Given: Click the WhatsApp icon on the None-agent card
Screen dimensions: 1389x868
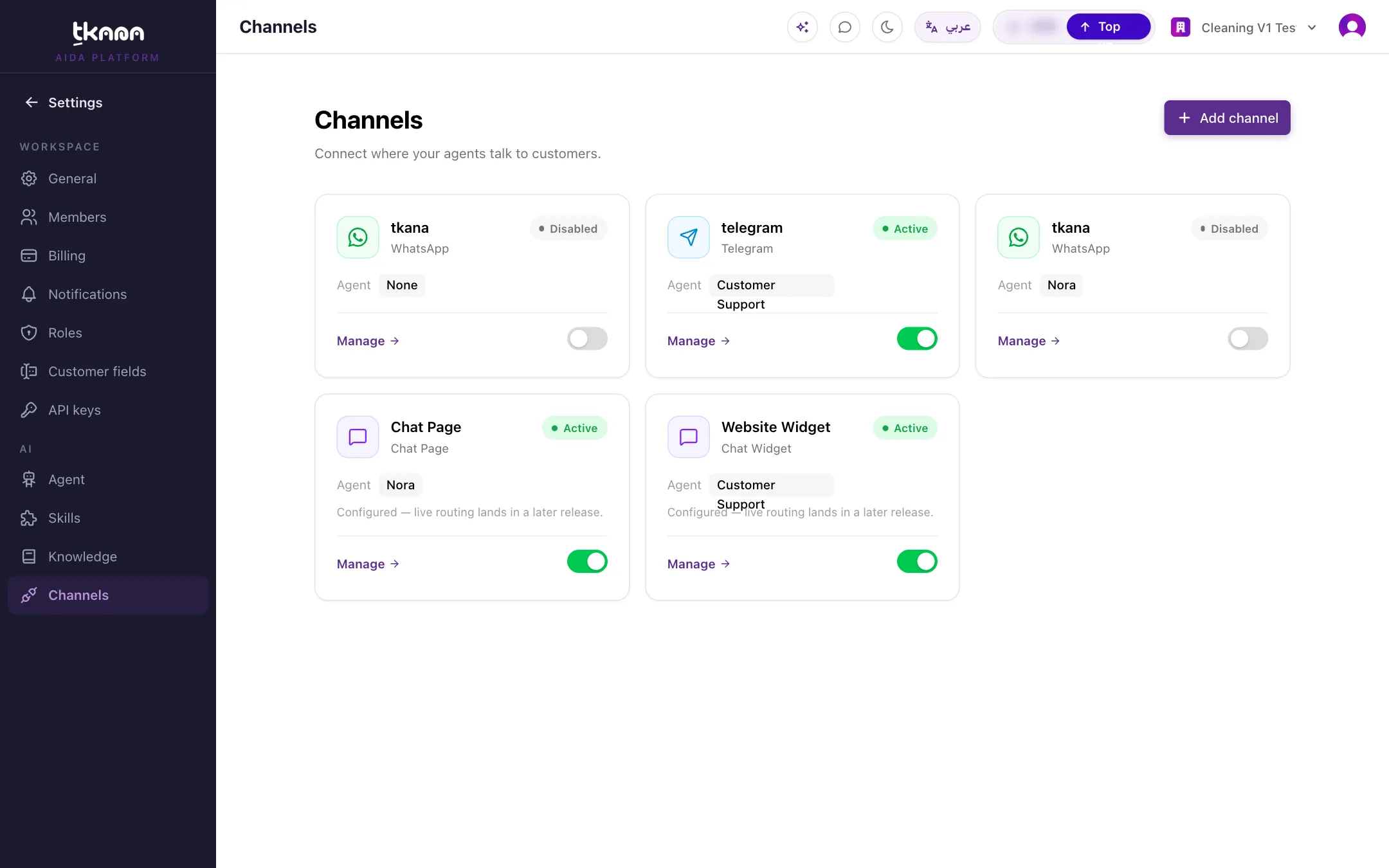Looking at the screenshot, I should tap(358, 237).
